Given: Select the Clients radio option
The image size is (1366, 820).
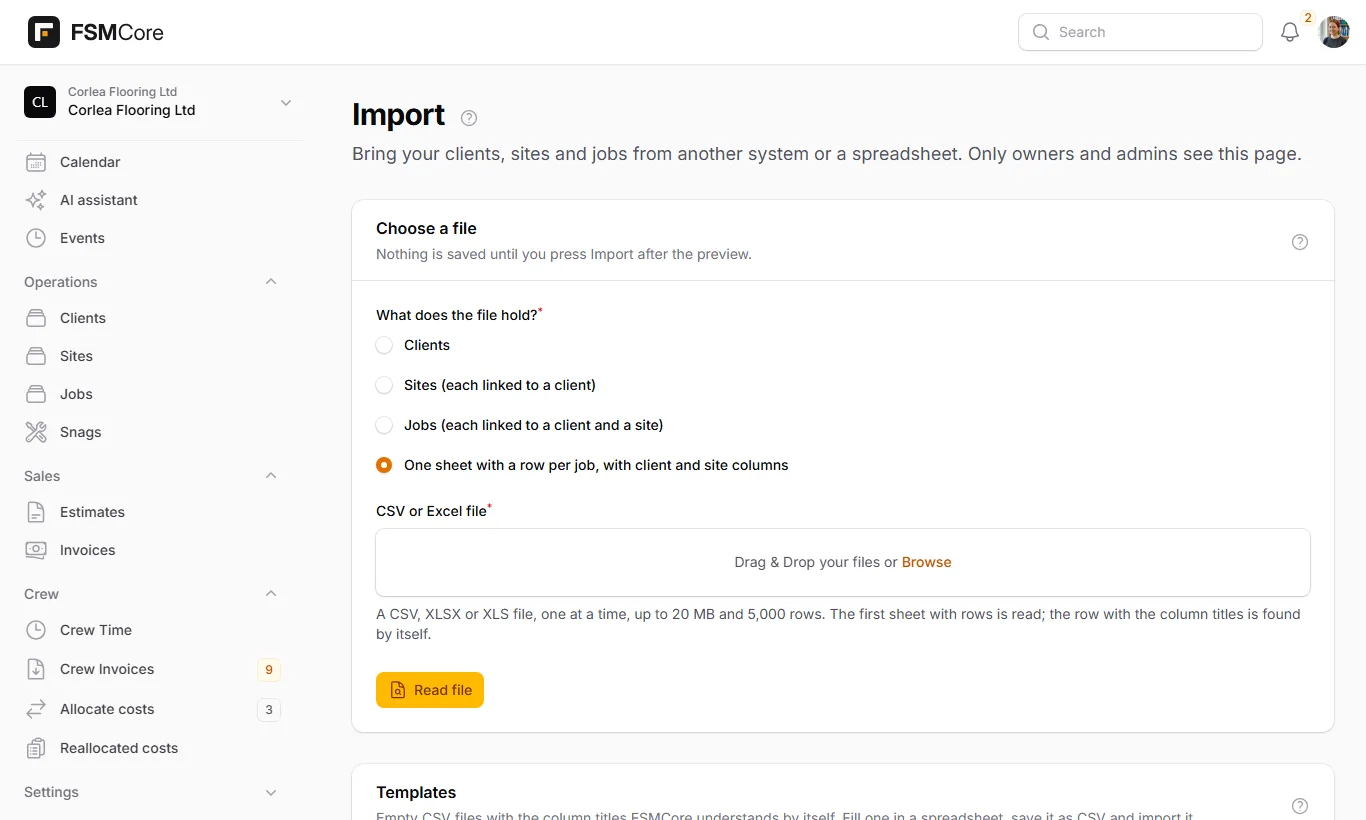Looking at the screenshot, I should (x=384, y=345).
